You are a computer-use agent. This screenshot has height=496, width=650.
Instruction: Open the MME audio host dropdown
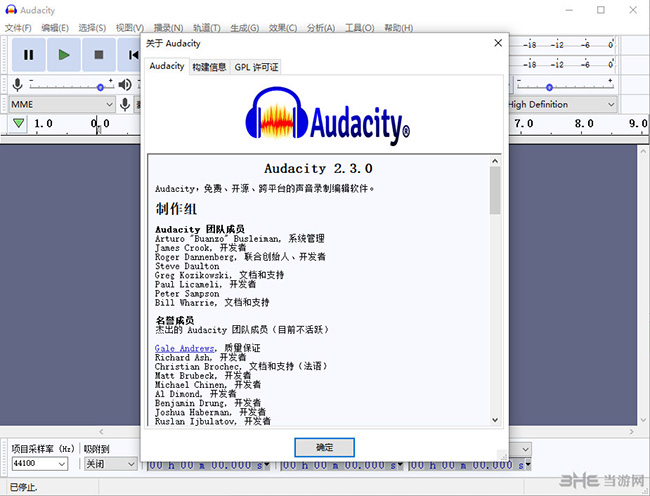pos(62,104)
